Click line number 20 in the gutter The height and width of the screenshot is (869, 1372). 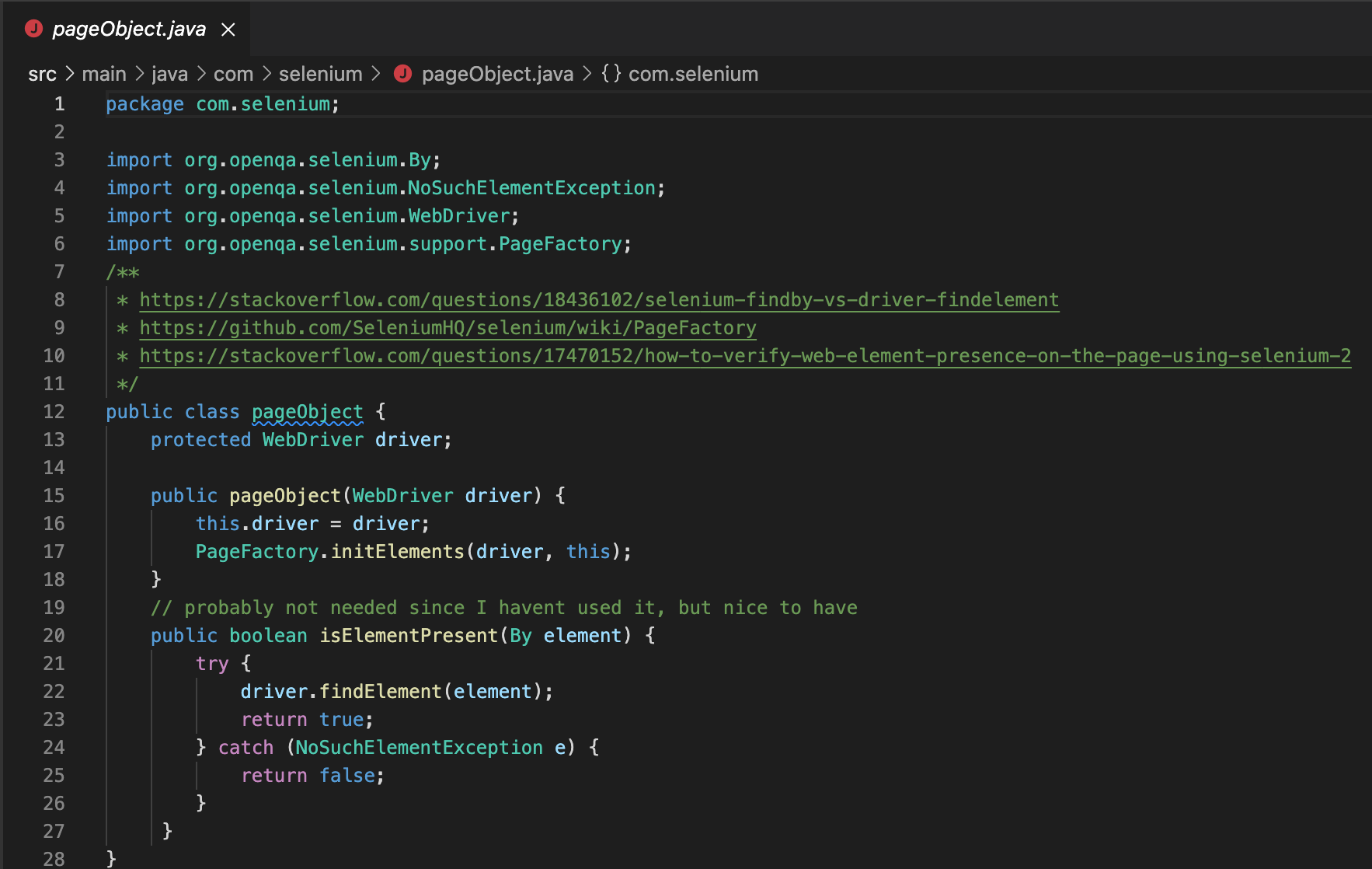tap(54, 636)
